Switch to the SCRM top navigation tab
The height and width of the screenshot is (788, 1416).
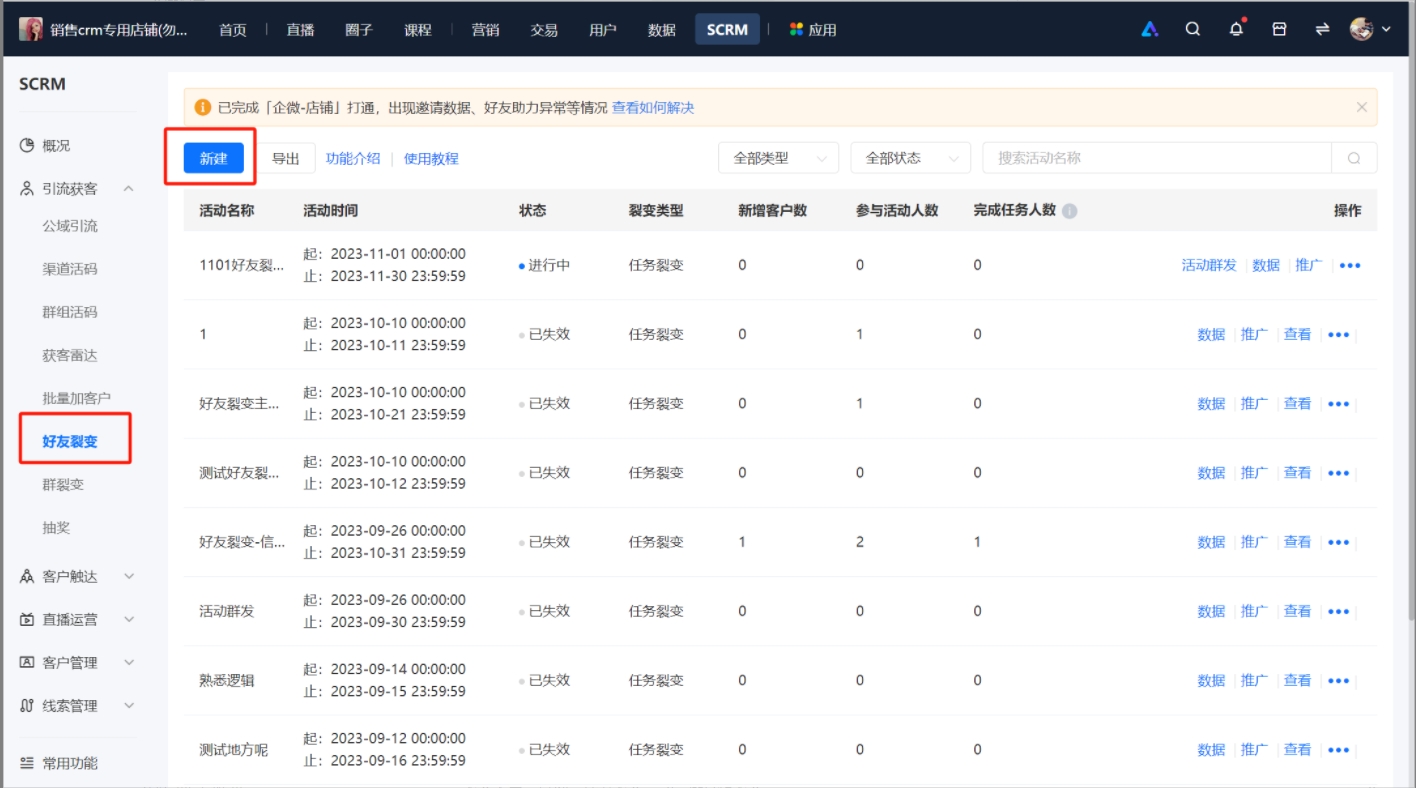tap(727, 29)
